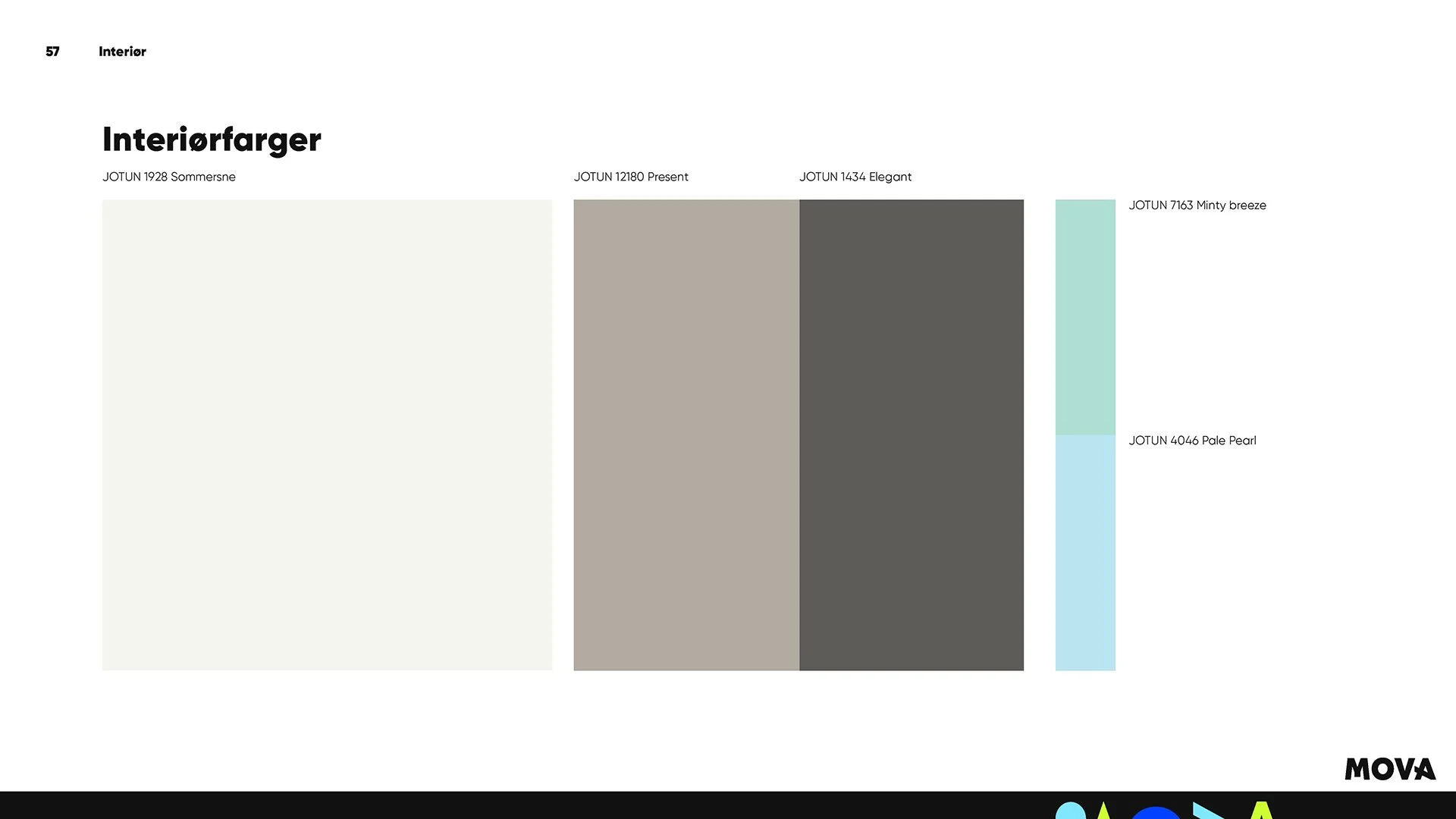Image resolution: width=1456 pixels, height=819 pixels.
Task: Click the JOTUN 1434 Elegant label
Action: 855,177
